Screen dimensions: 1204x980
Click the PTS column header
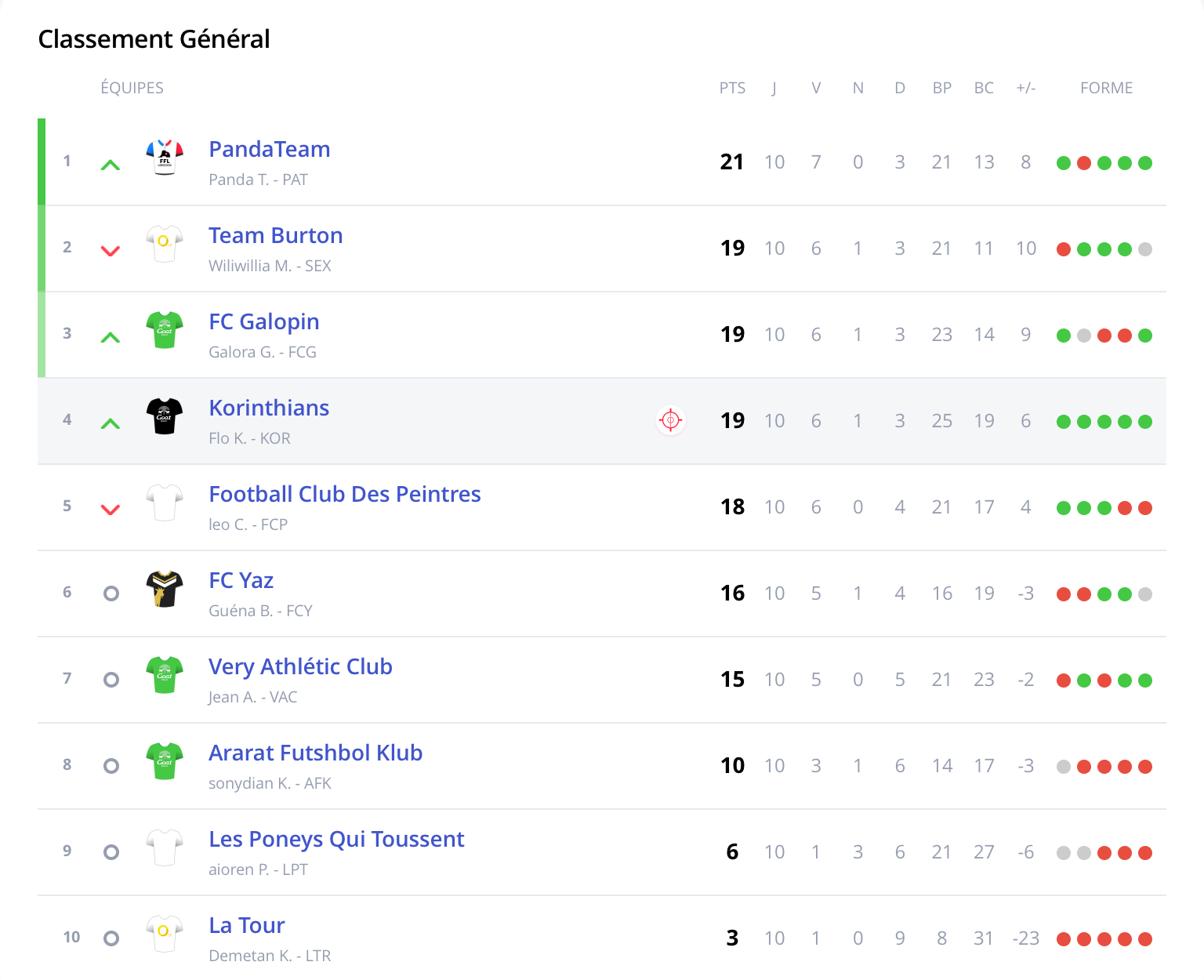[732, 88]
